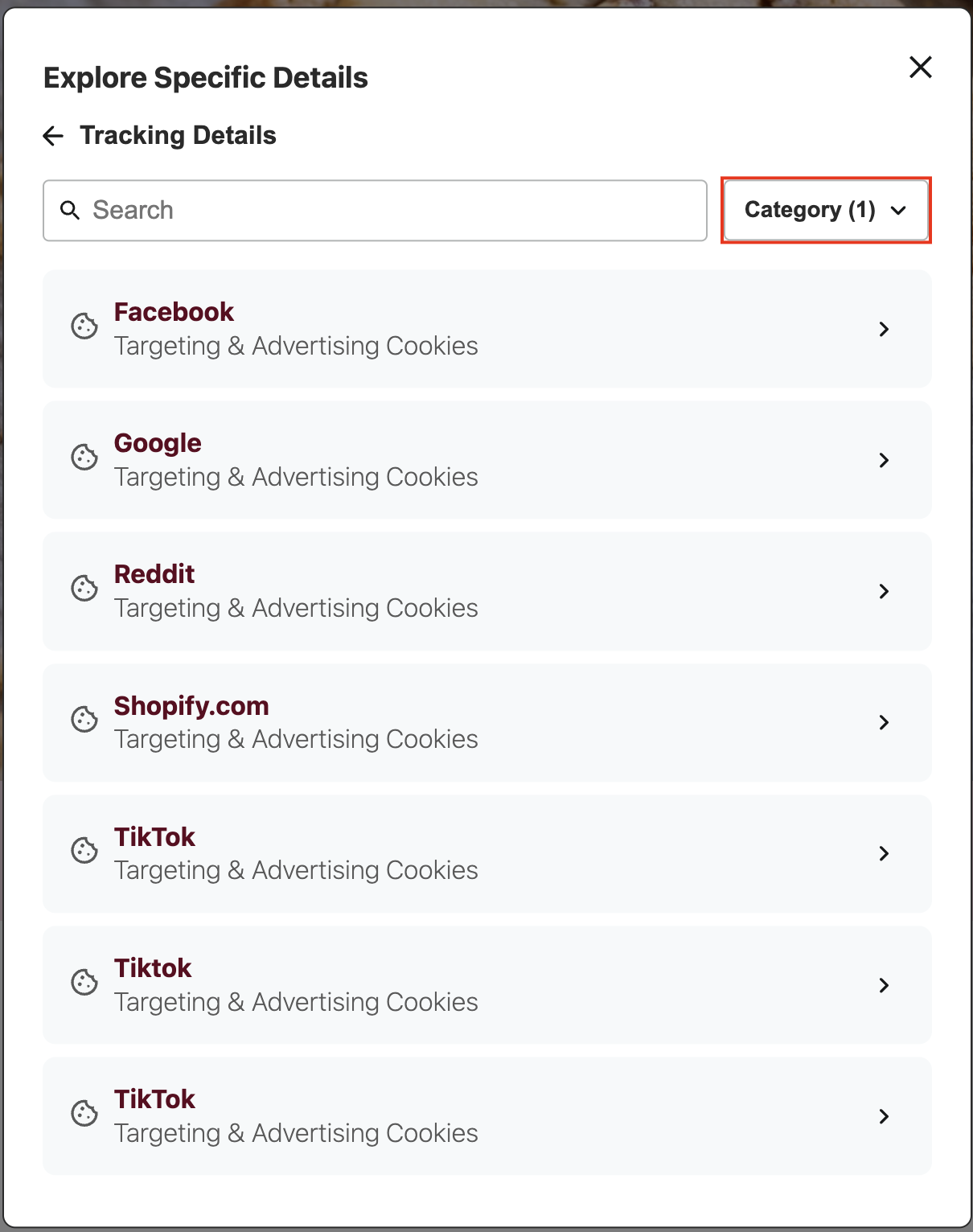Close the Explore Specific Details dialog
The height and width of the screenshot is (1232, 973).
coord(920,68)
